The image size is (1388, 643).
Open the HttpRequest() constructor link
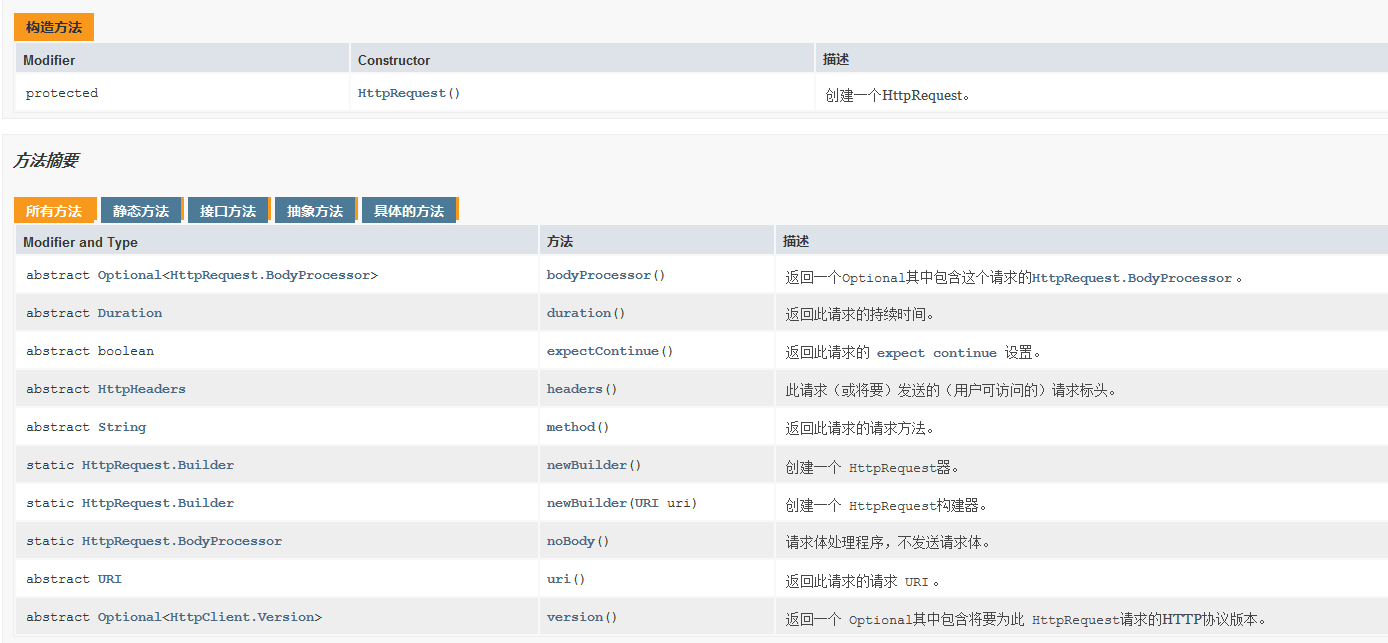coord(407,92)
